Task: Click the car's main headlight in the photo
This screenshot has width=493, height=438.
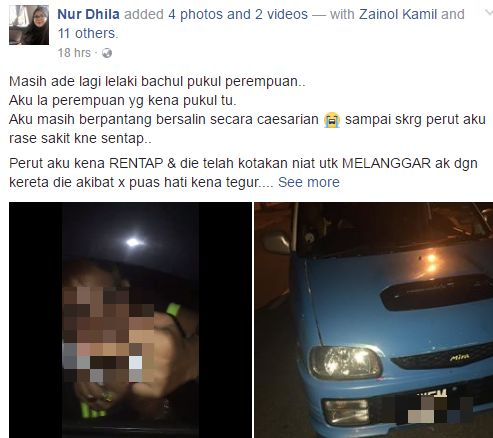Action: (x=345, y=362)
